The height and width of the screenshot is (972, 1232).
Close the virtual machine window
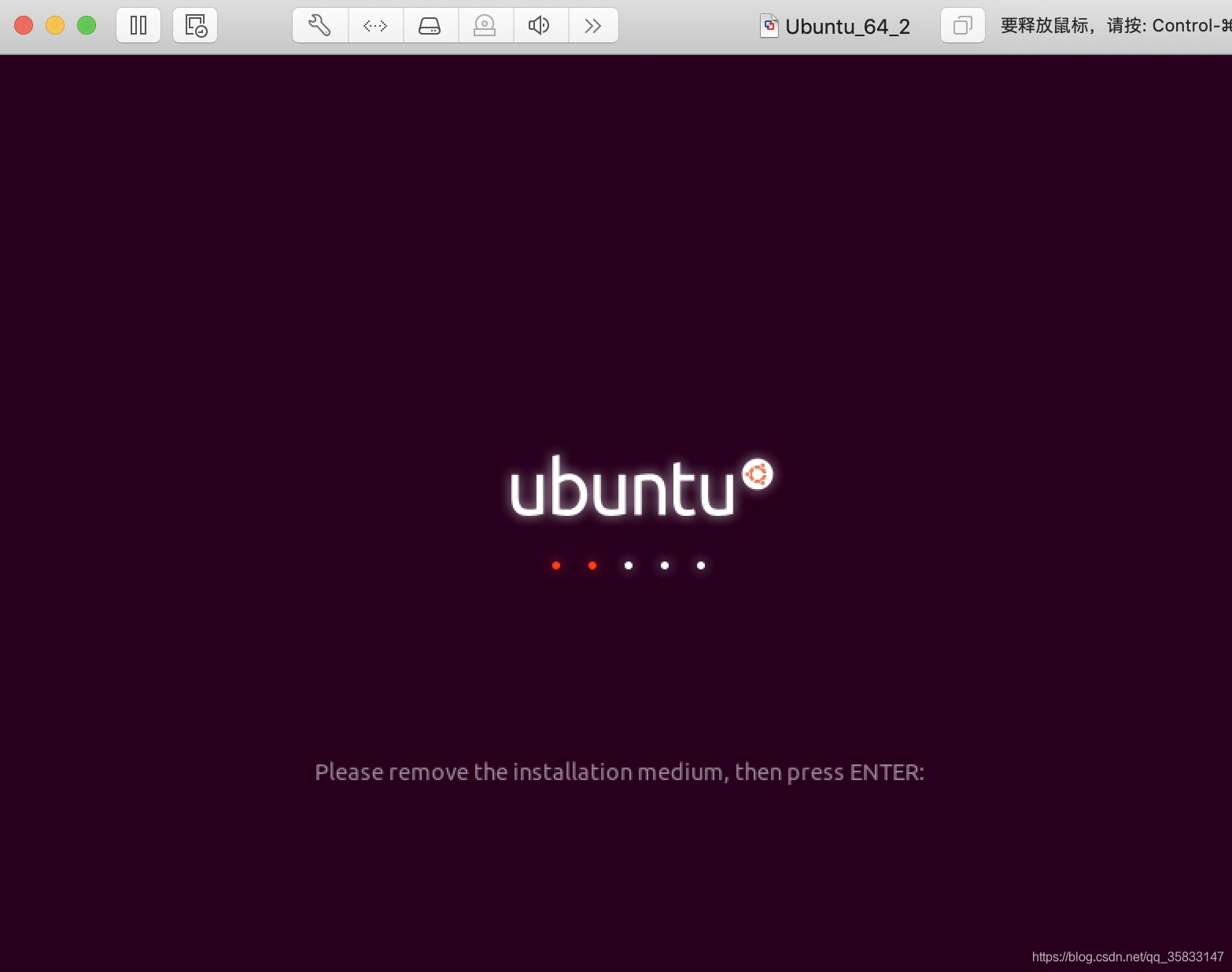tap(24, 25)
